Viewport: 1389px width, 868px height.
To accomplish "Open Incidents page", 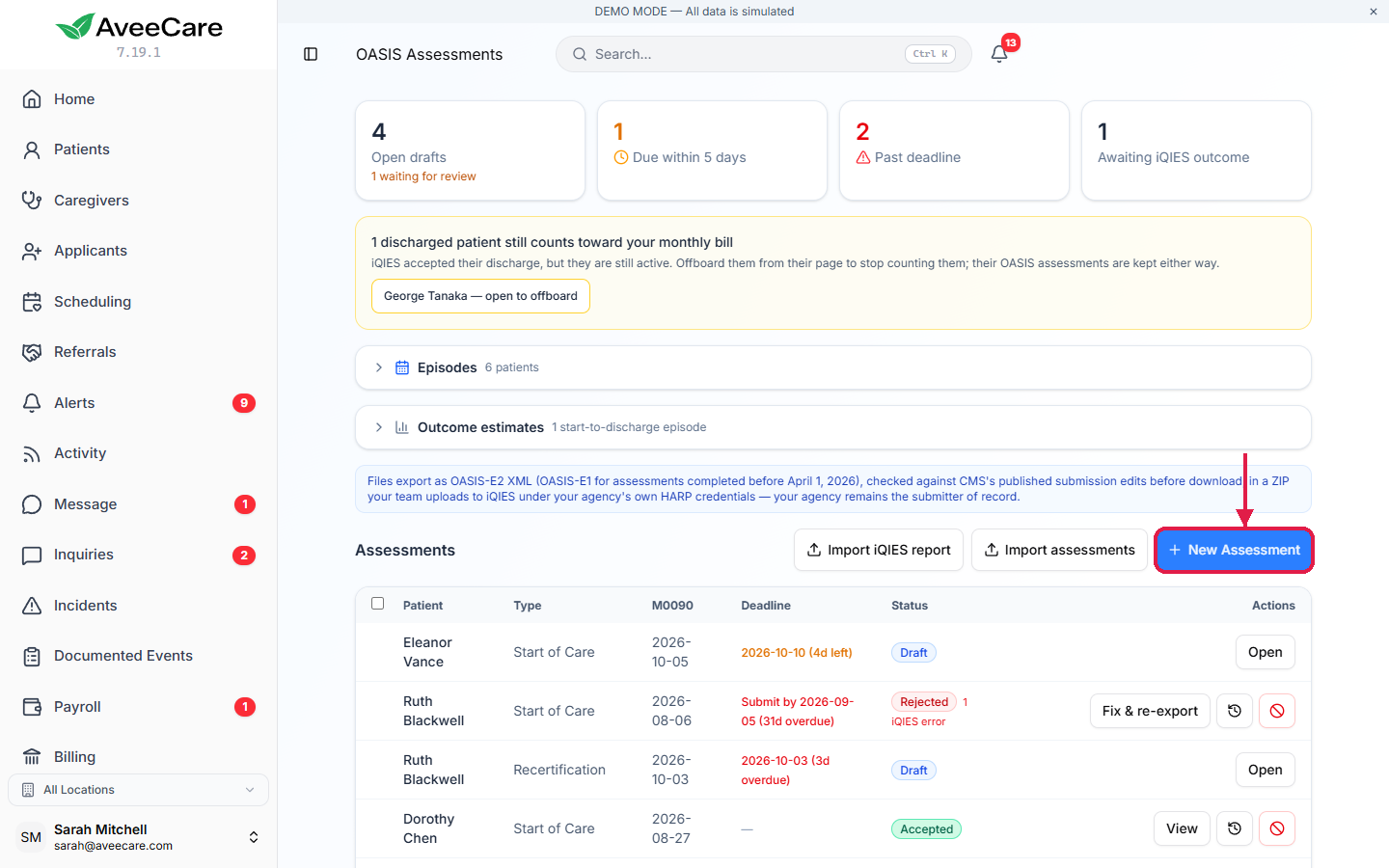I will point(139,606).
